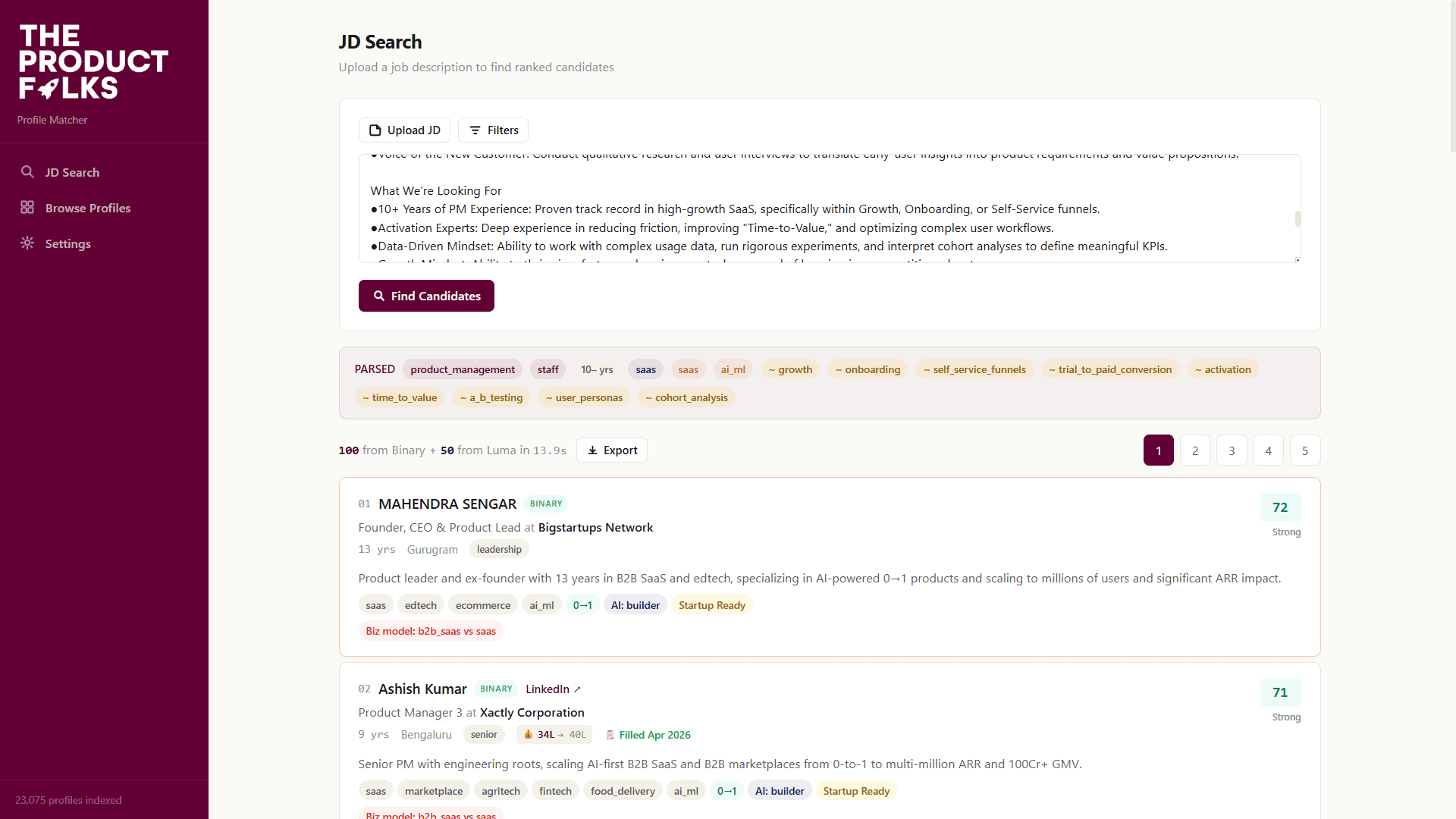Click the clipboard icon by Filled Apr 2026

point(610,735)
